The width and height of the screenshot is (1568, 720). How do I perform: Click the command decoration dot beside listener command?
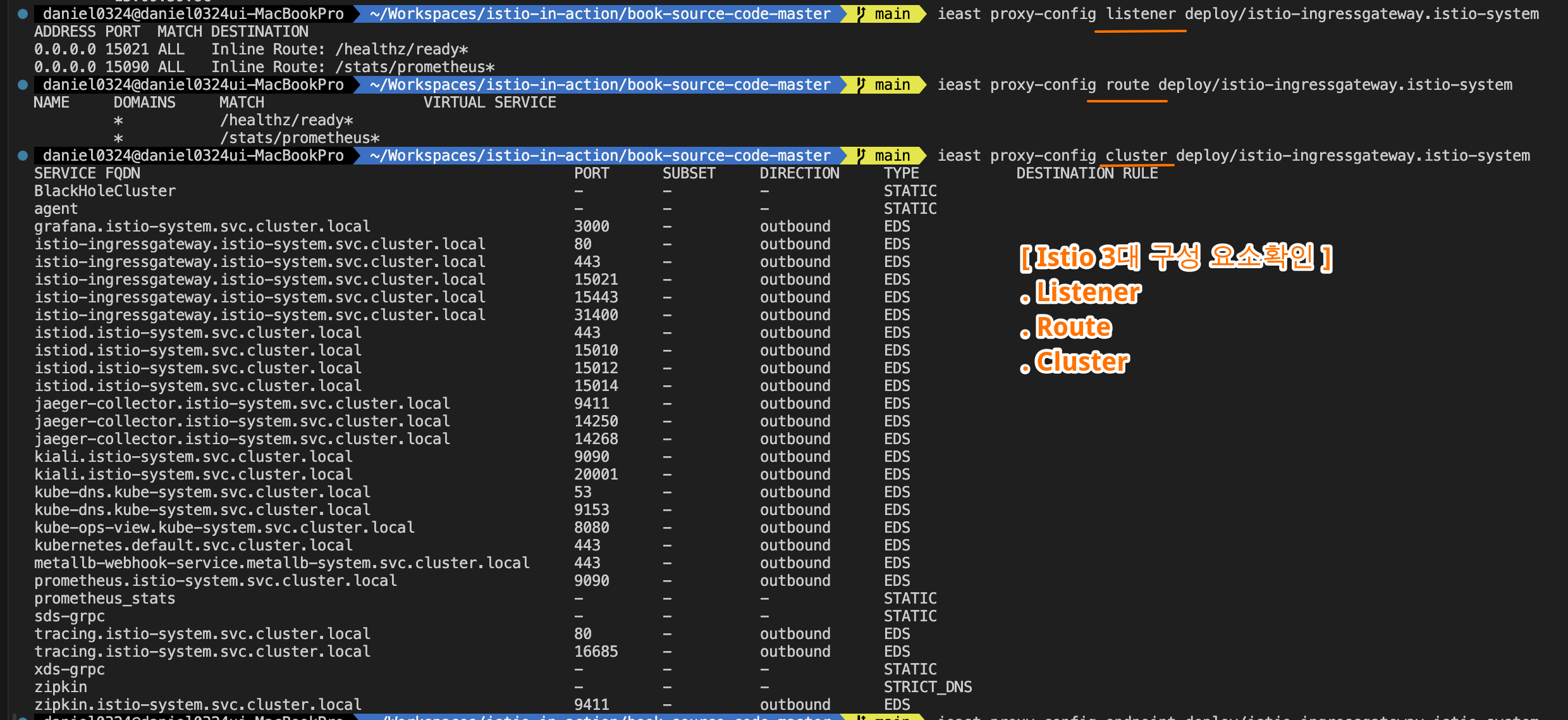pos(23,14)
